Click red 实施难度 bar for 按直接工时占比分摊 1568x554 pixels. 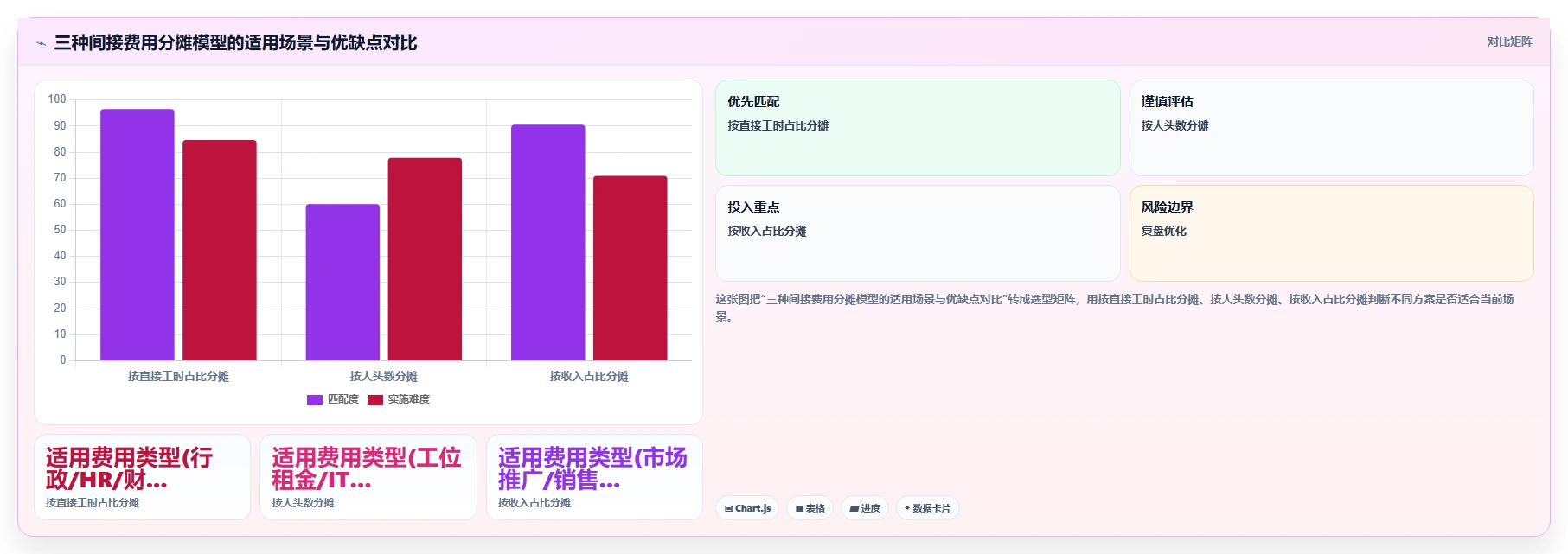[220, 250]
